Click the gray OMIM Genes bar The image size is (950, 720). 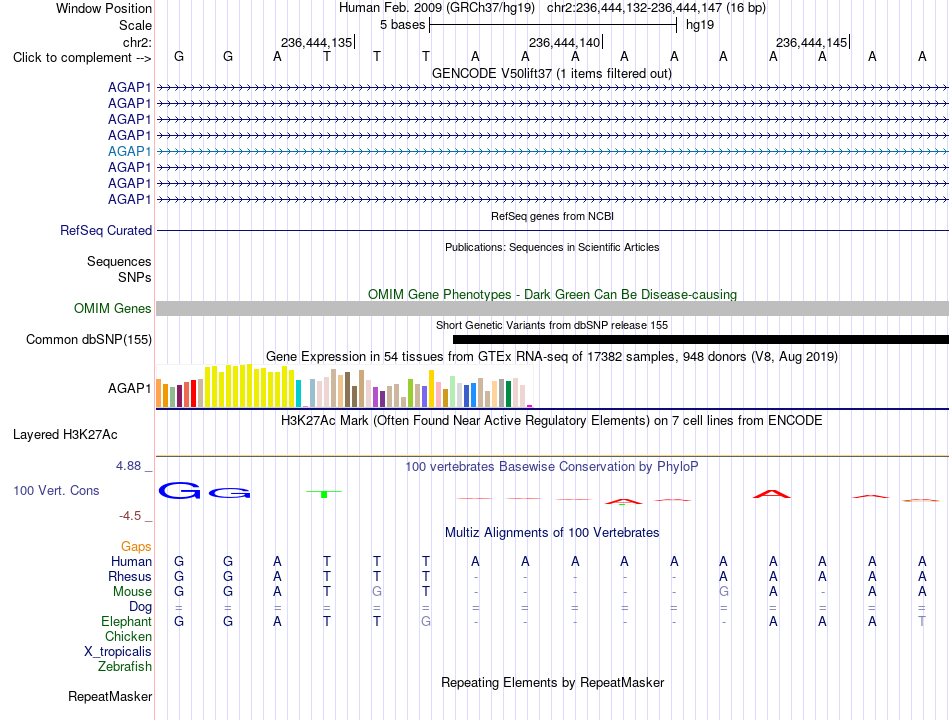click(552, 308)
